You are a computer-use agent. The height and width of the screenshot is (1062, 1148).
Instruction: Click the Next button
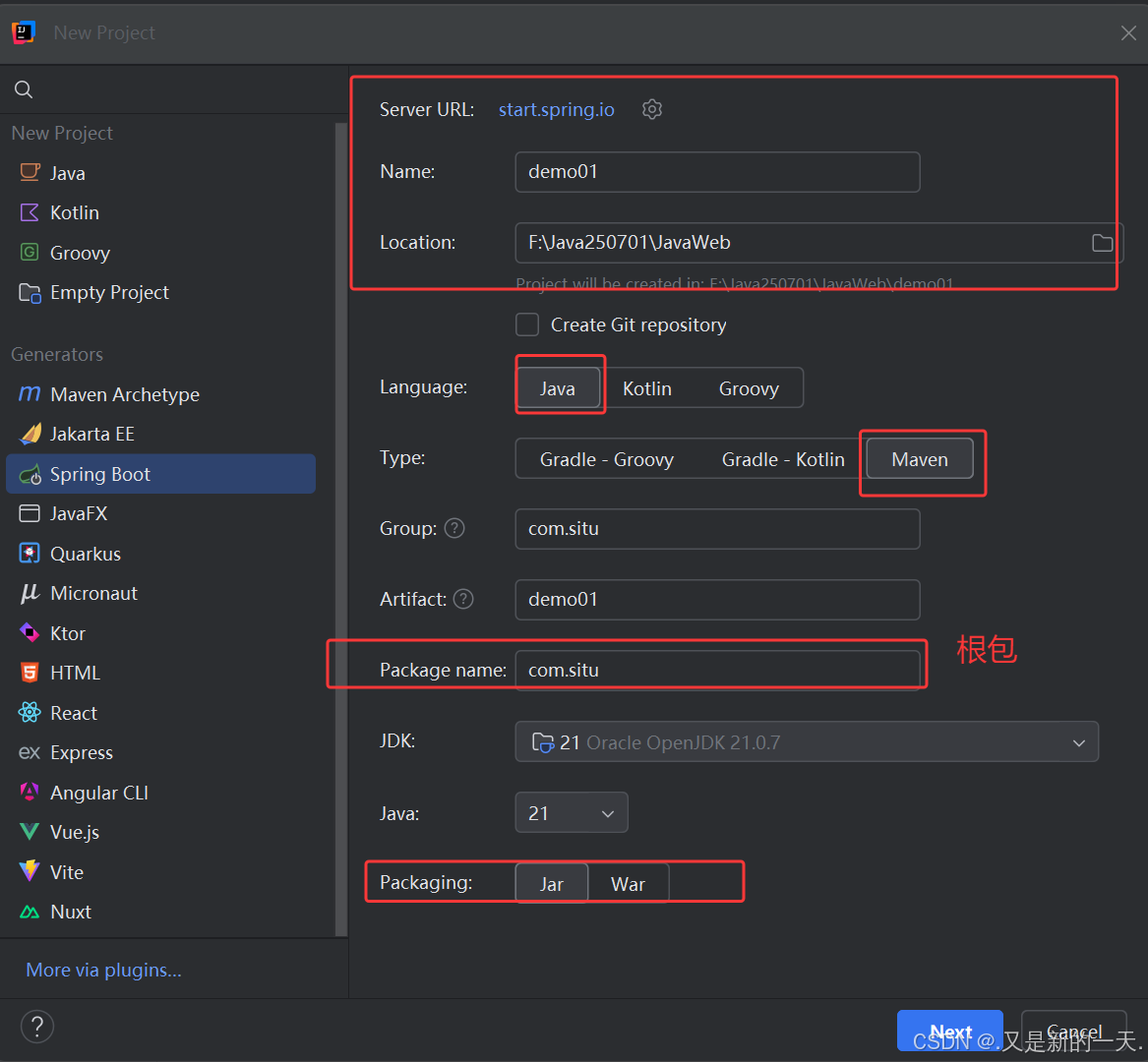tap(949, 1031)
